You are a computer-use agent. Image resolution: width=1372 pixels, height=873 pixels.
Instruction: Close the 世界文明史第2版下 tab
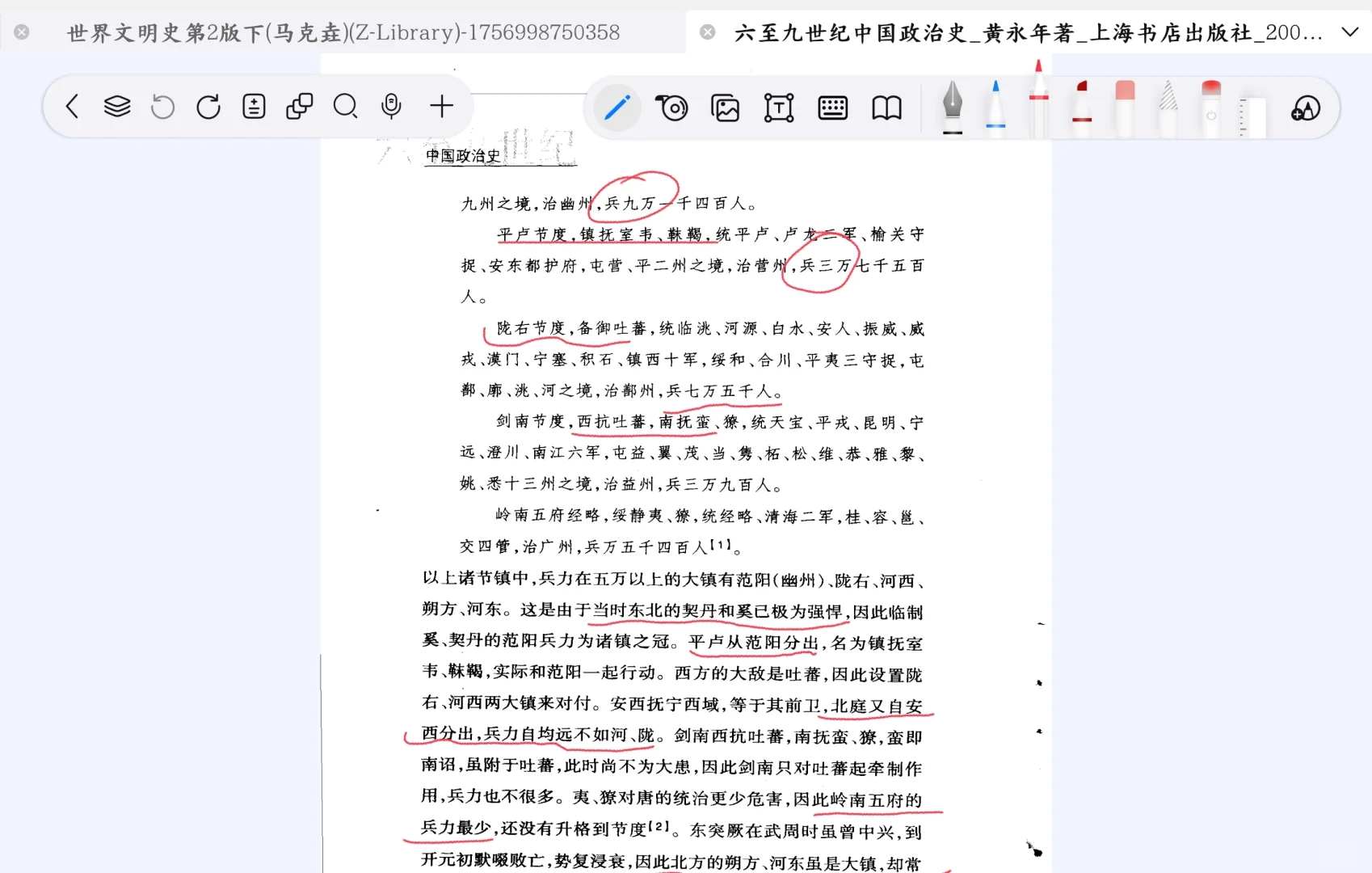pos(22,32)
